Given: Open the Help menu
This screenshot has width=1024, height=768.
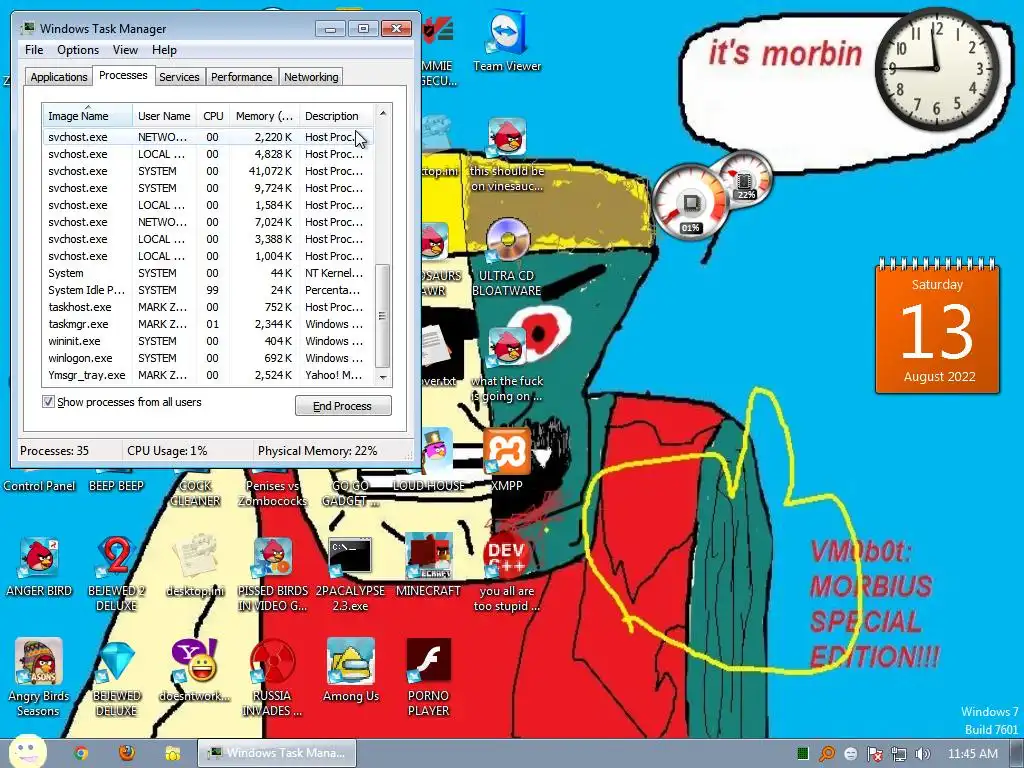Looking at the screenshot, I should click(x=164, y=50).
